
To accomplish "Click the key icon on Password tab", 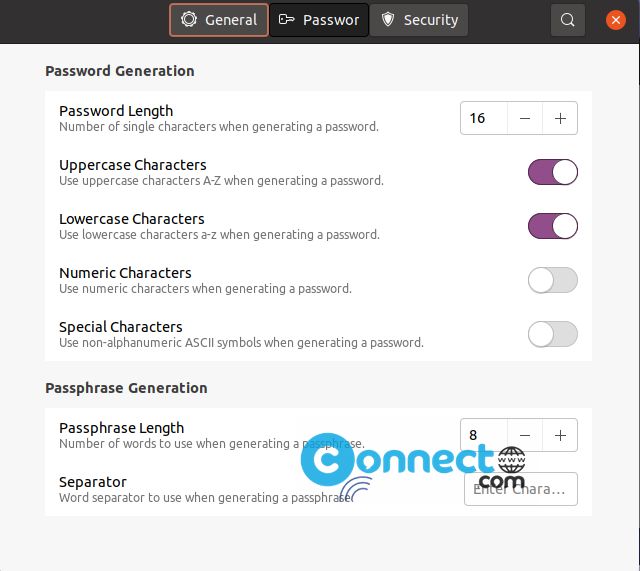I will point(286,19).
